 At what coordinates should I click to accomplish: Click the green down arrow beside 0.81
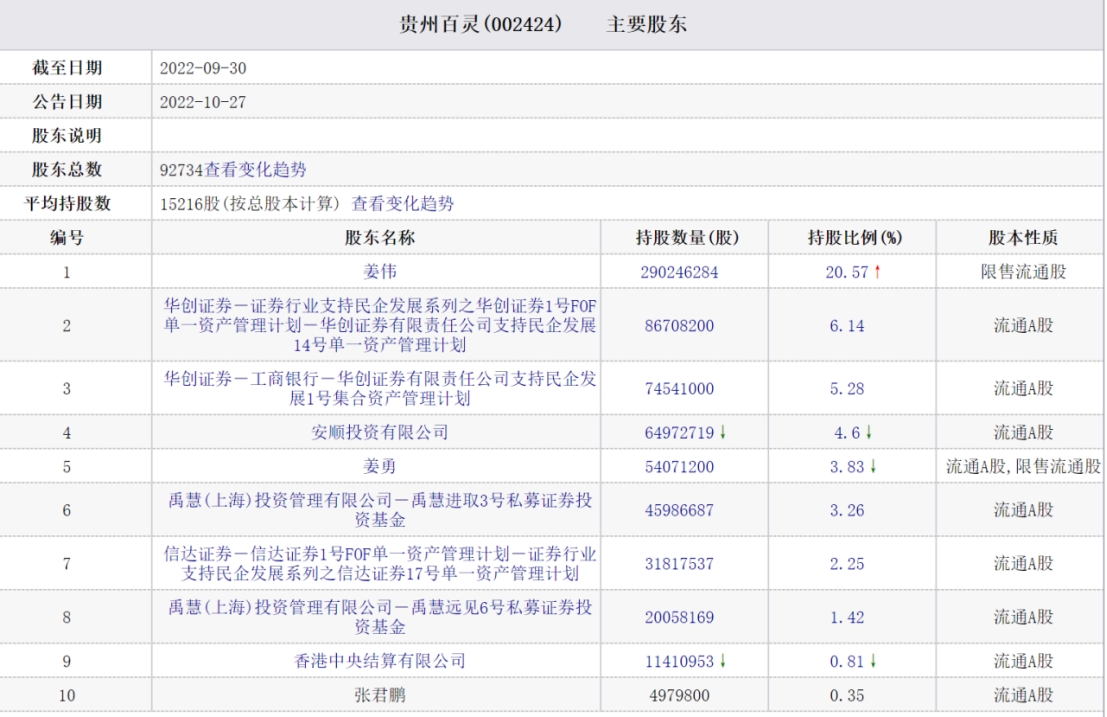coord(873,661)
